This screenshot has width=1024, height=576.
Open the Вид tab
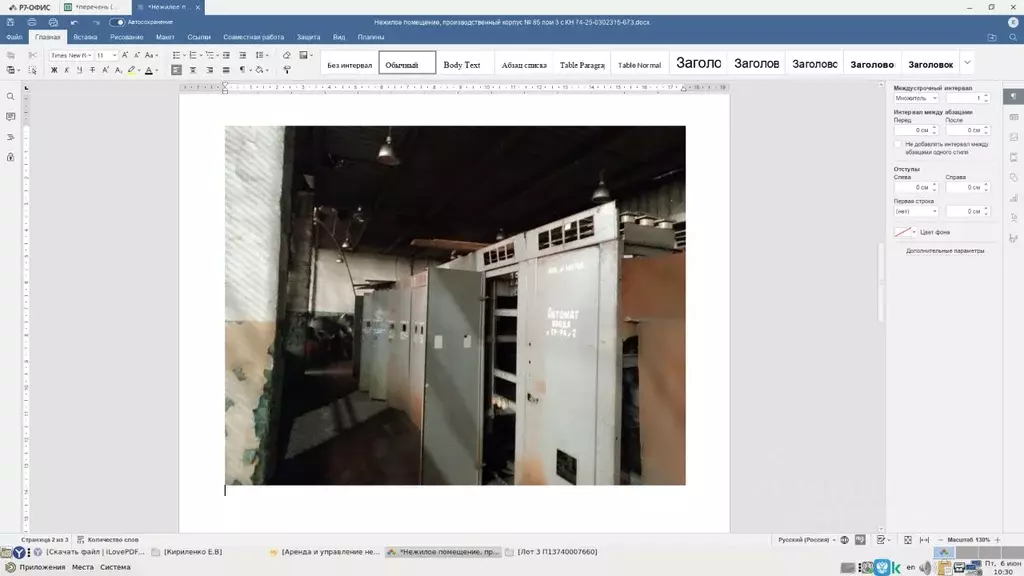tap(339, 37)
